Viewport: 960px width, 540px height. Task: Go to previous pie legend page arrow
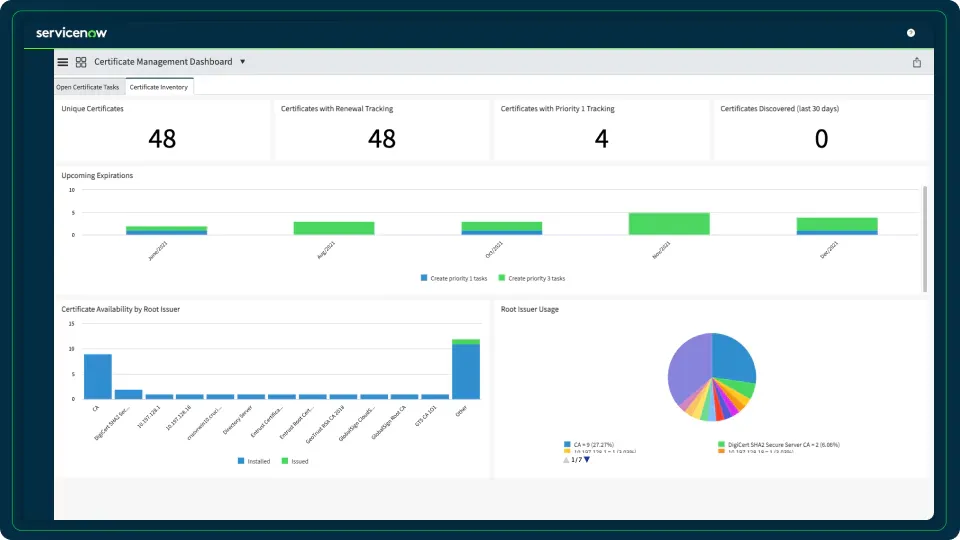pyautogui.click(x=566, y=460)
